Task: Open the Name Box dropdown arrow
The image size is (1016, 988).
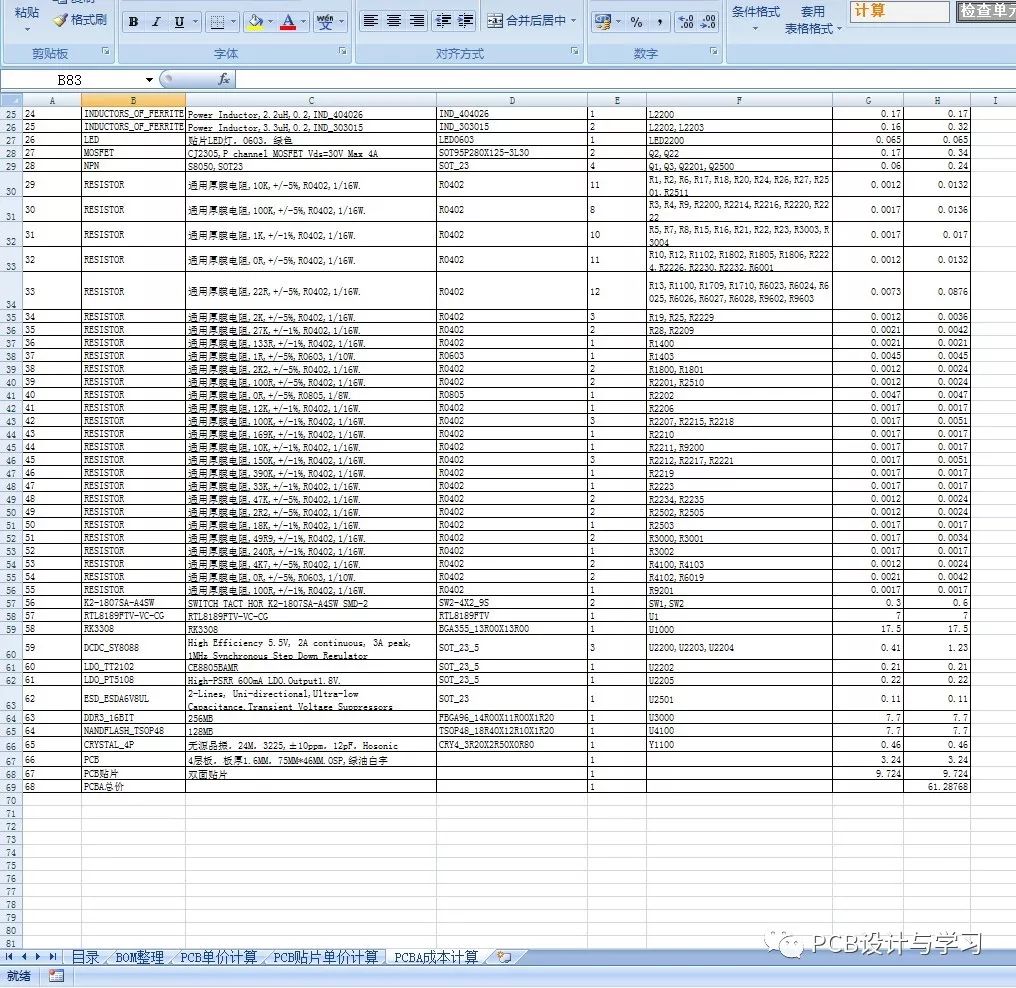Action: click(150, 79)
